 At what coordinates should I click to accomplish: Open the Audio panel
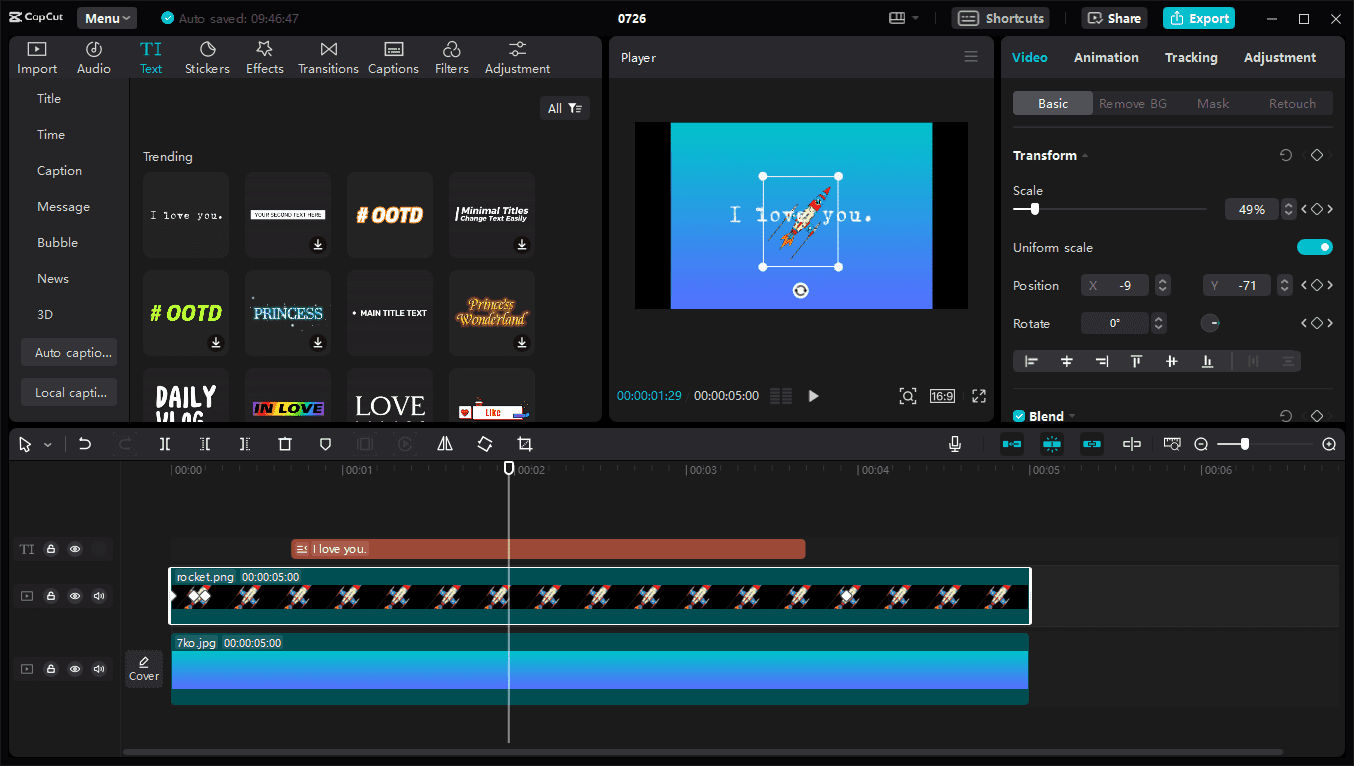point(94,58)
